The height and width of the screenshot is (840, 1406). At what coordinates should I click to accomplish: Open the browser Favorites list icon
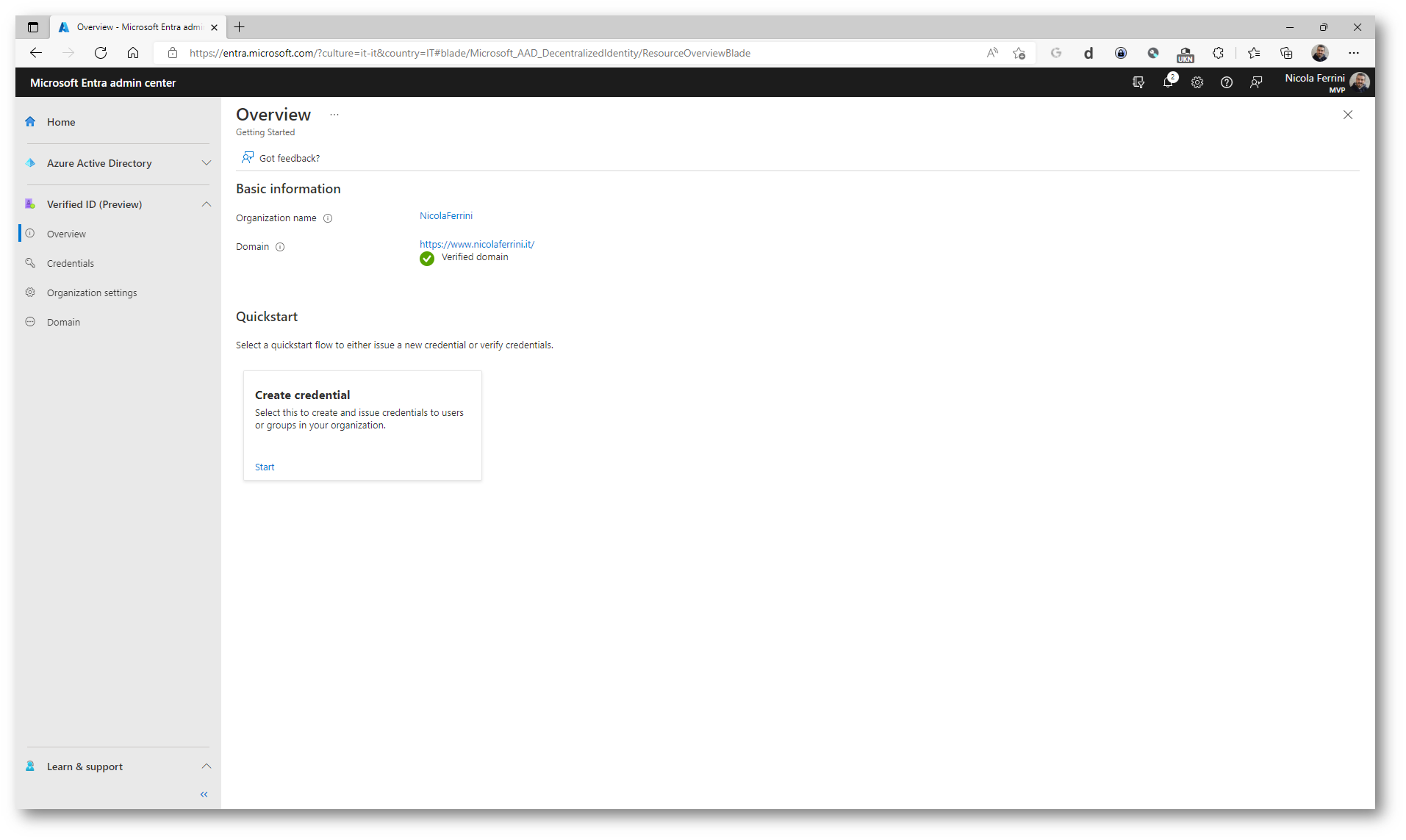pos(1254,53)
